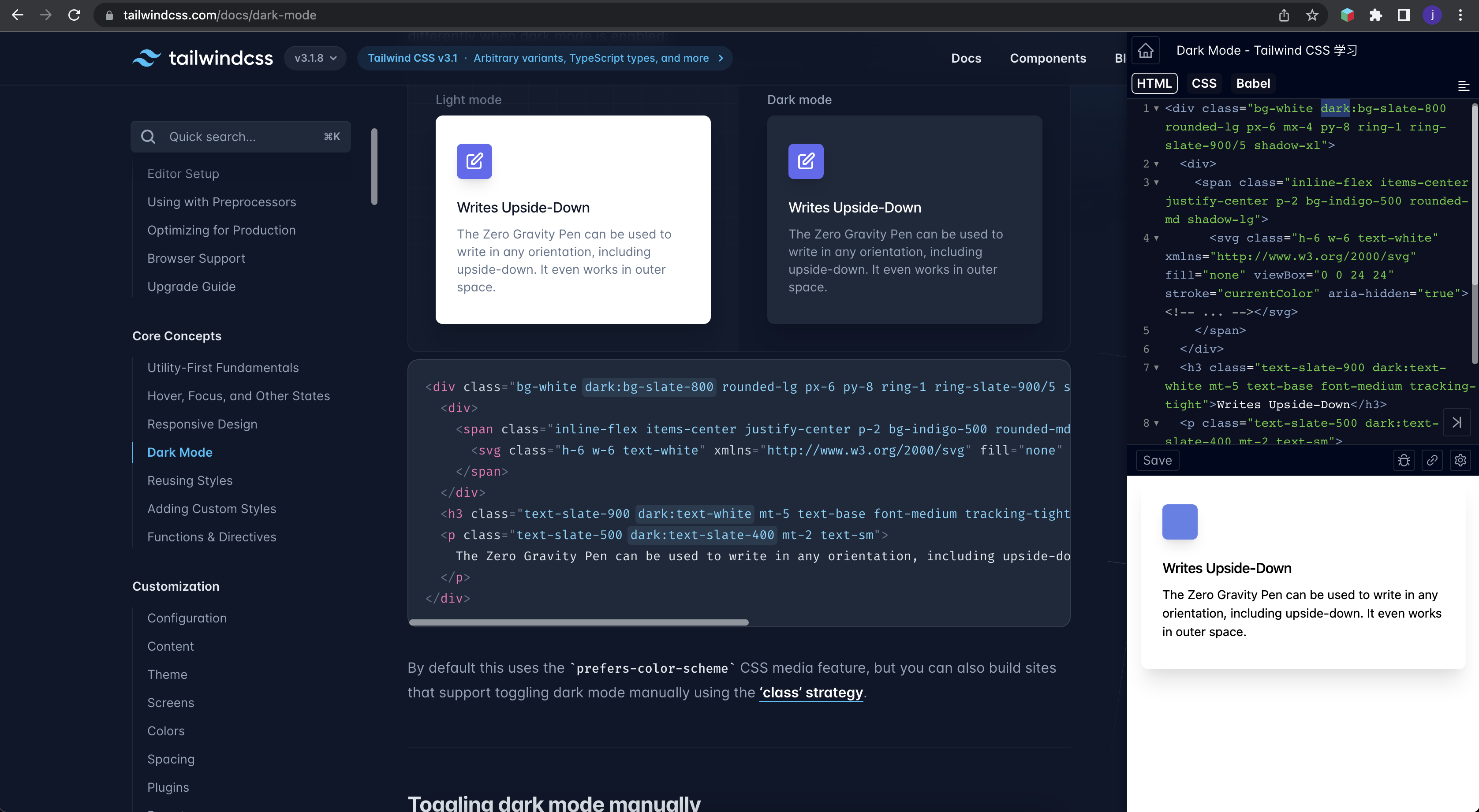
Task: Open Configuration page
Action: pos(187,618)
